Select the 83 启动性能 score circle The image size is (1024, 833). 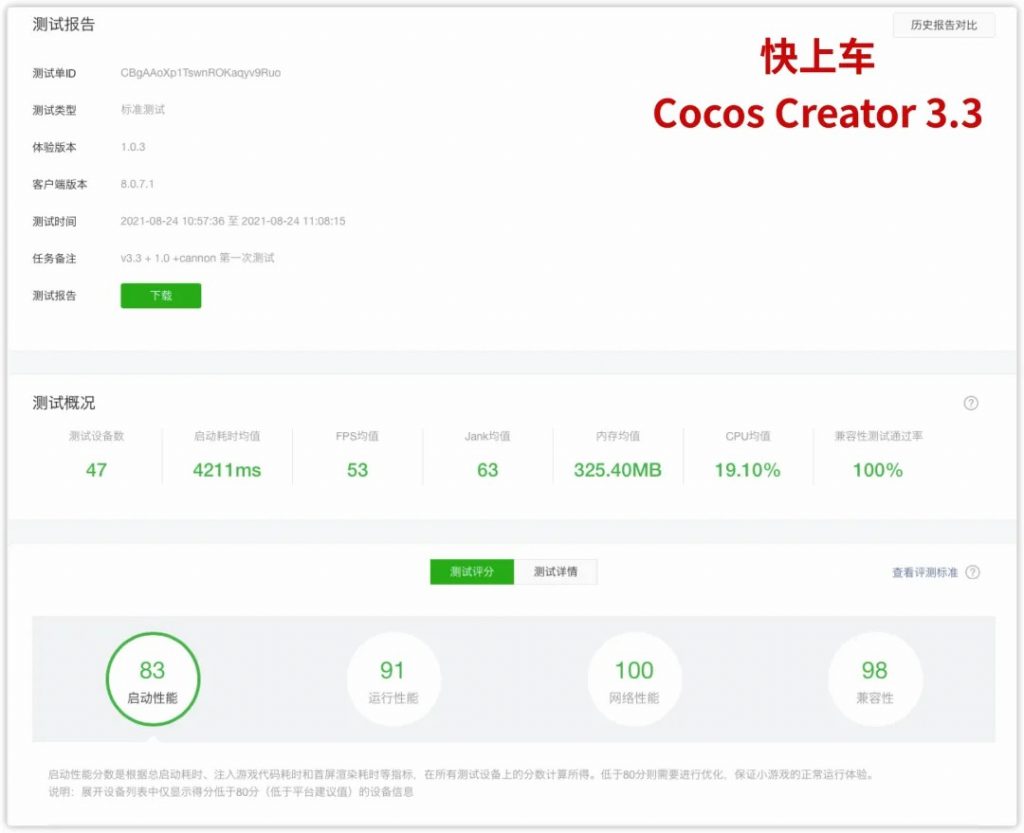pos(153,680)
